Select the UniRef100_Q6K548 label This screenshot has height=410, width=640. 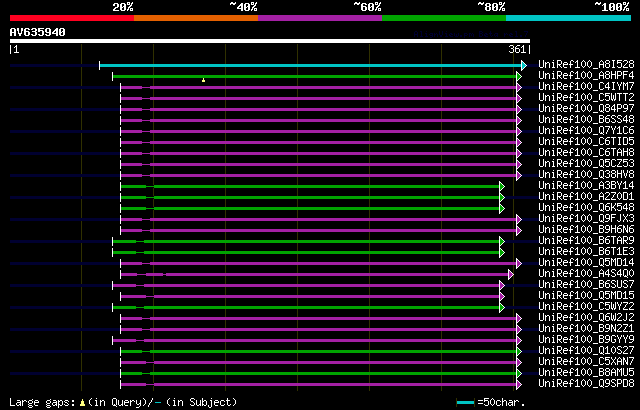coord(586,208)
